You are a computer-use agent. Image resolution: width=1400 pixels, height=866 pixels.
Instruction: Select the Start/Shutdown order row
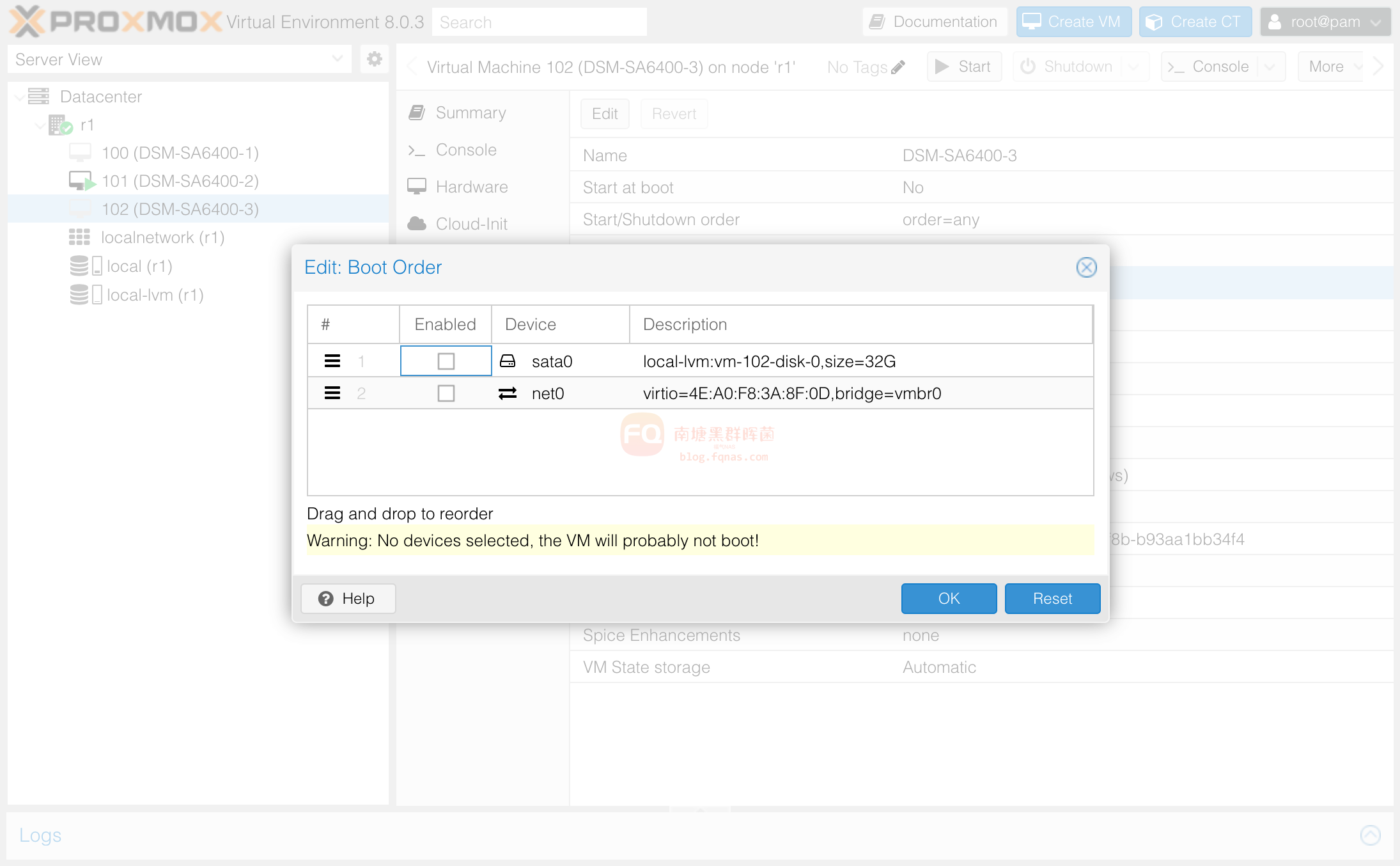(981, 219)
